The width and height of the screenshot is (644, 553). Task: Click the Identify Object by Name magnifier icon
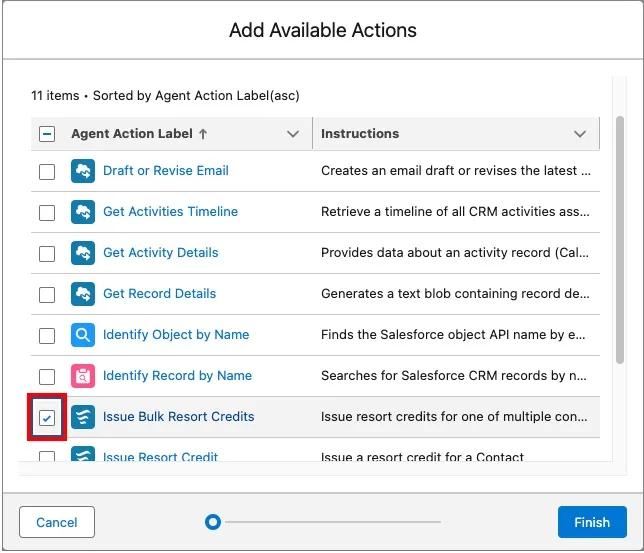pyautogui.click(x=83, y=335)
